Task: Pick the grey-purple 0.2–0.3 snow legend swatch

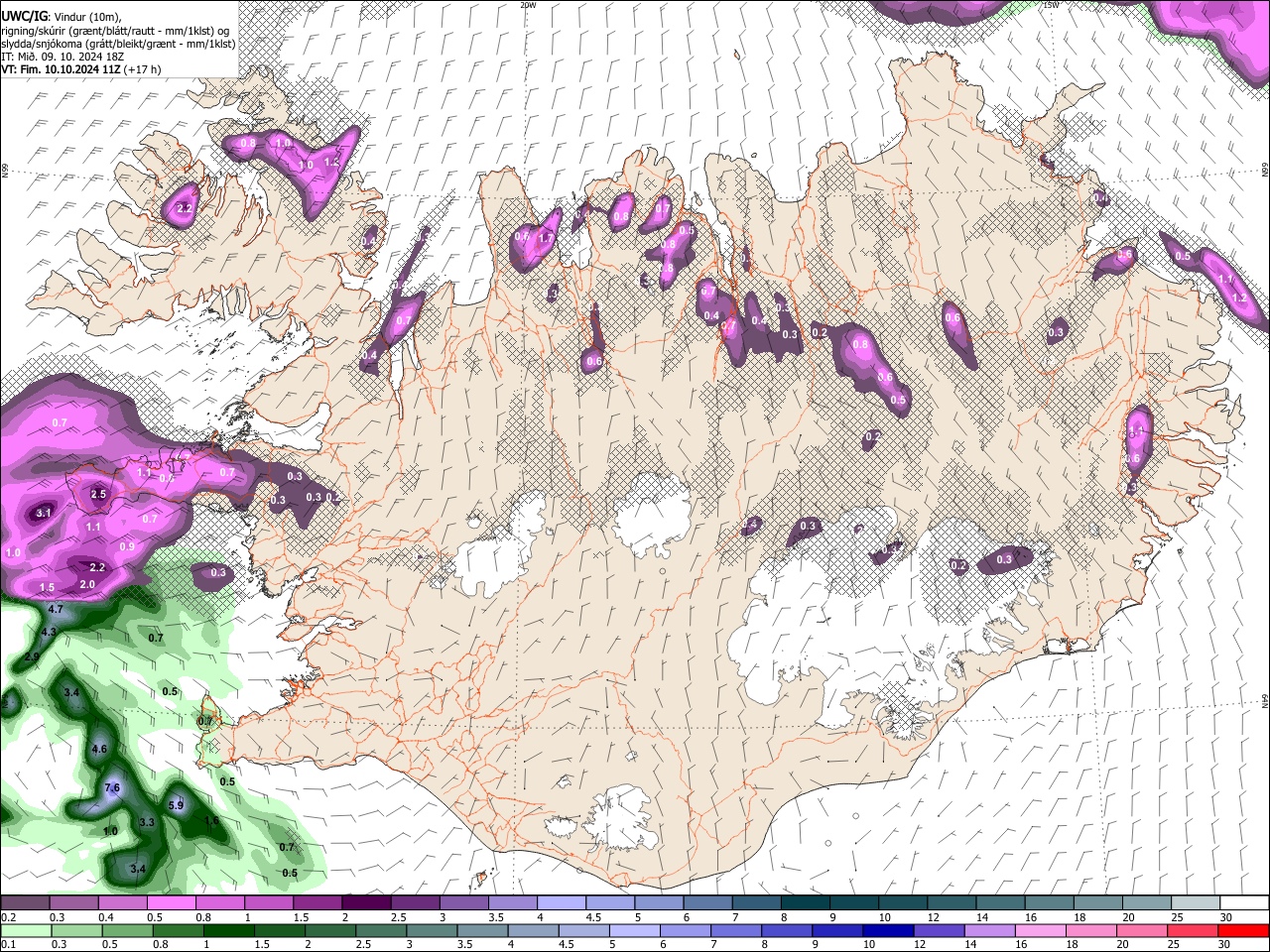Action: 25,903
